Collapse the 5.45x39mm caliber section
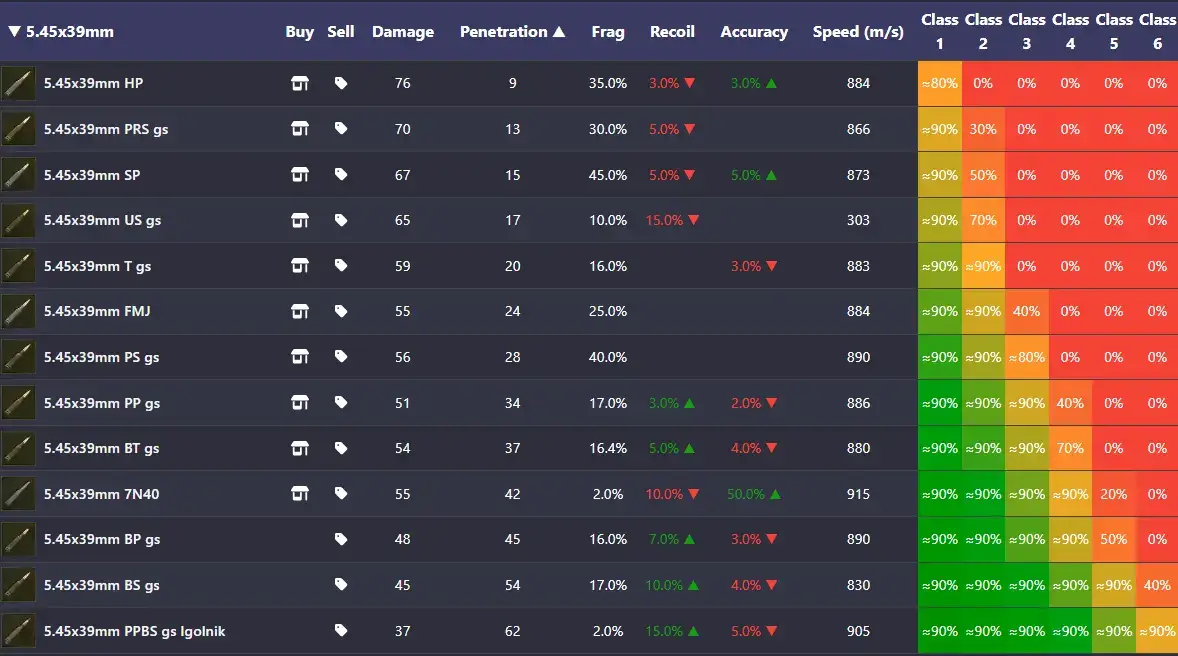Screen dimensions: 1178x656 [x=14, y=31]
